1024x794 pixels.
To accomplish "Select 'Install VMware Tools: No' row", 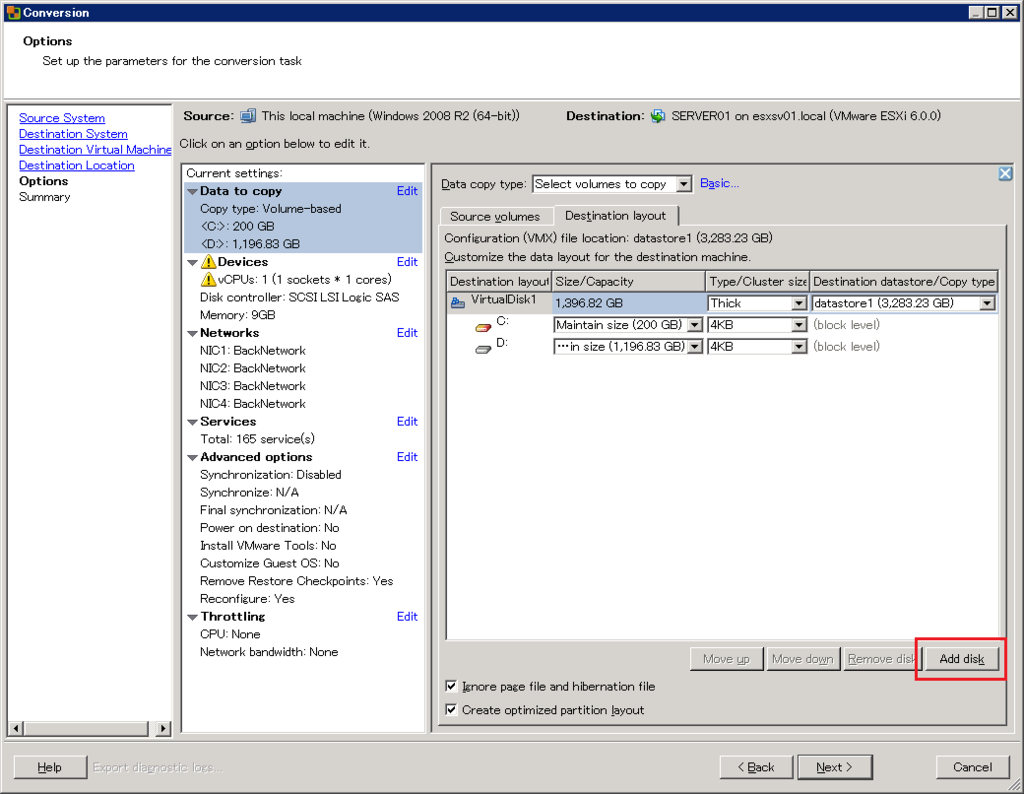I will tap(268, 546).
